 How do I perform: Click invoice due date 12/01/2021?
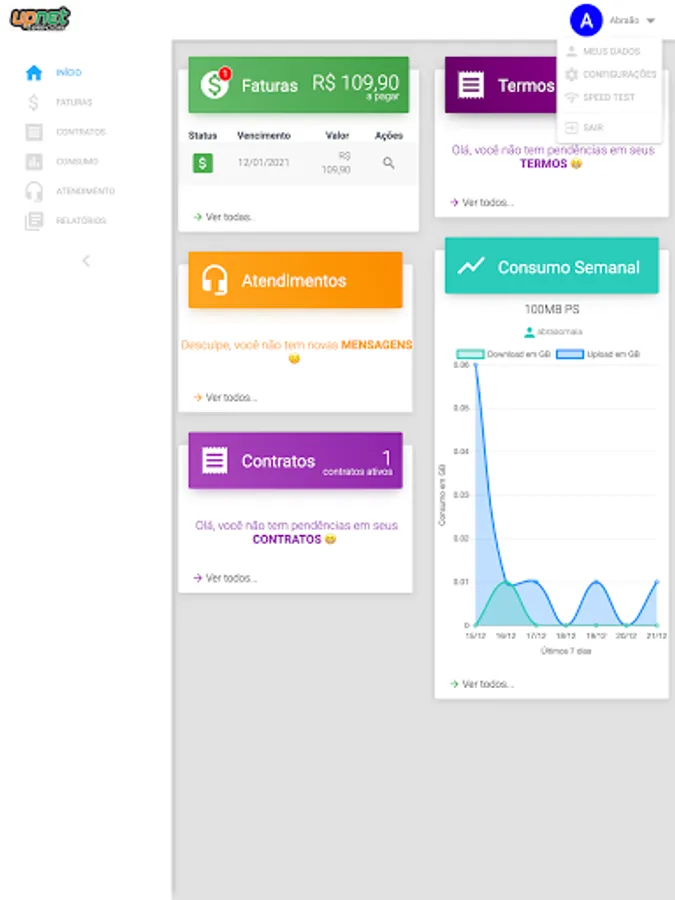pos(263,163)
